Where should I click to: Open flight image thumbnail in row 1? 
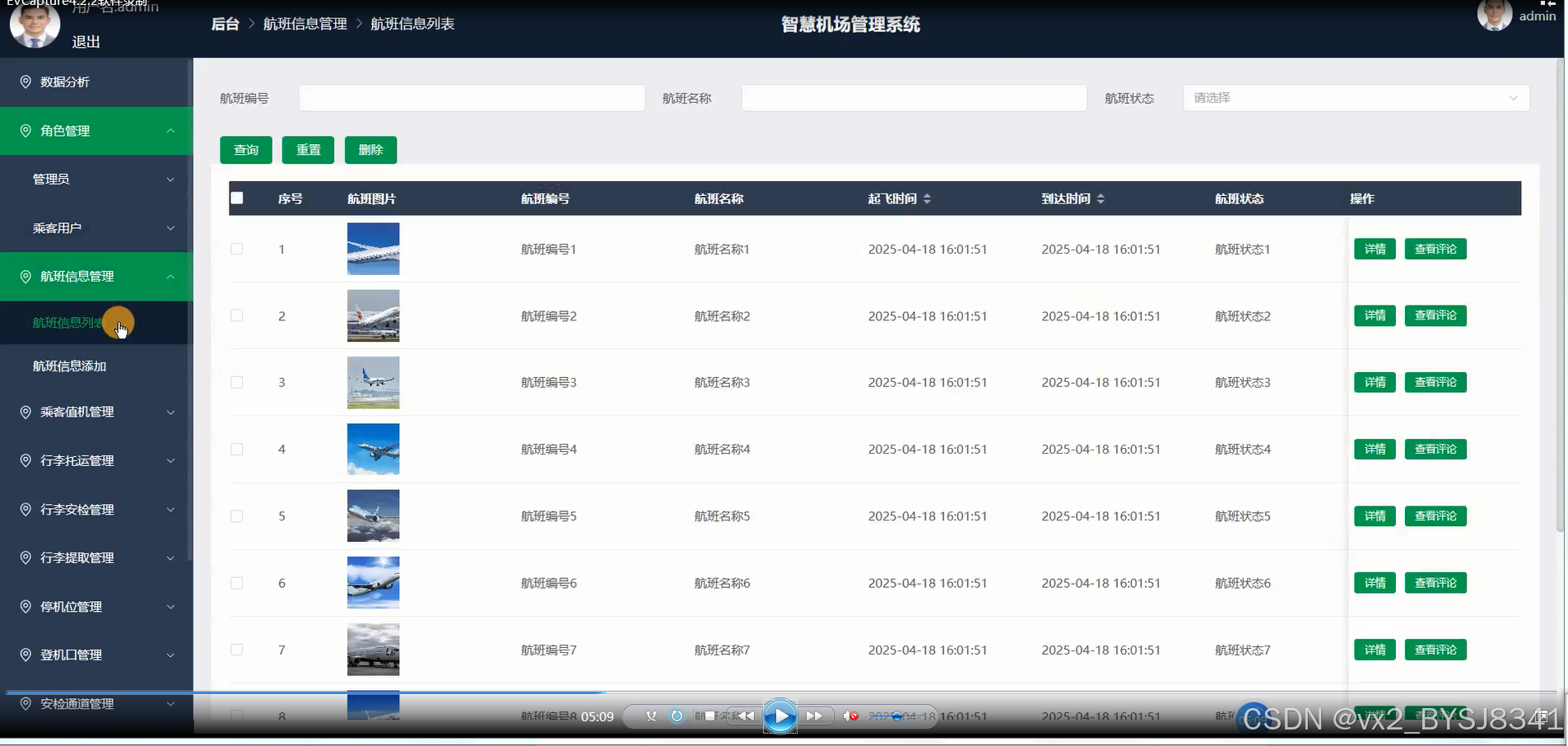click(373, 249)
